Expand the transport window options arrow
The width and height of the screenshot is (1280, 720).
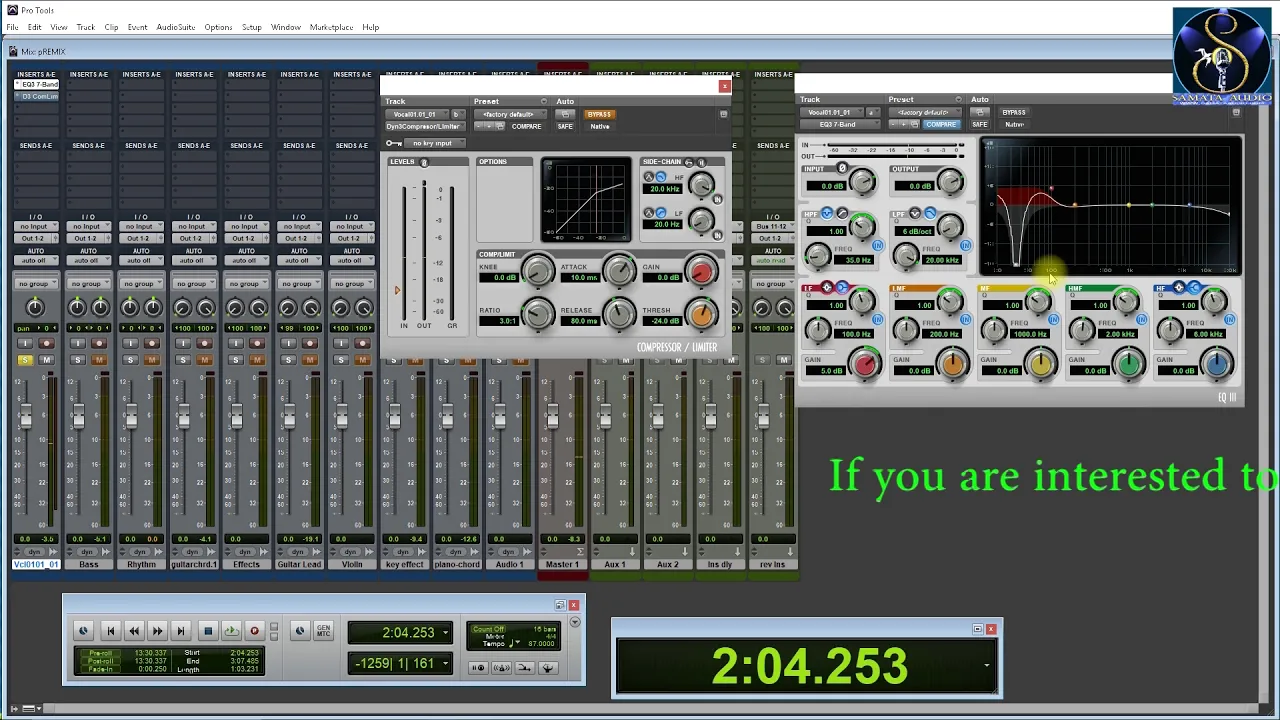(574, 622)
